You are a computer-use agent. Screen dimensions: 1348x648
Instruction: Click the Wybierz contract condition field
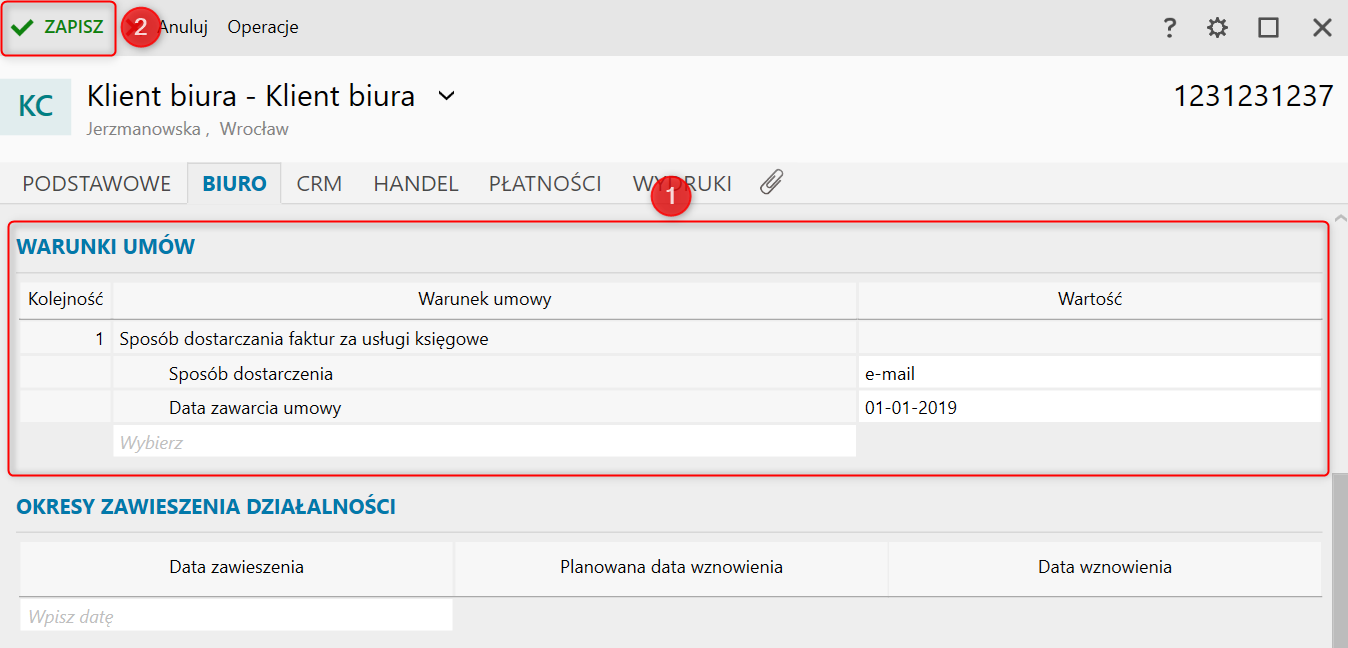pos(484,442)
